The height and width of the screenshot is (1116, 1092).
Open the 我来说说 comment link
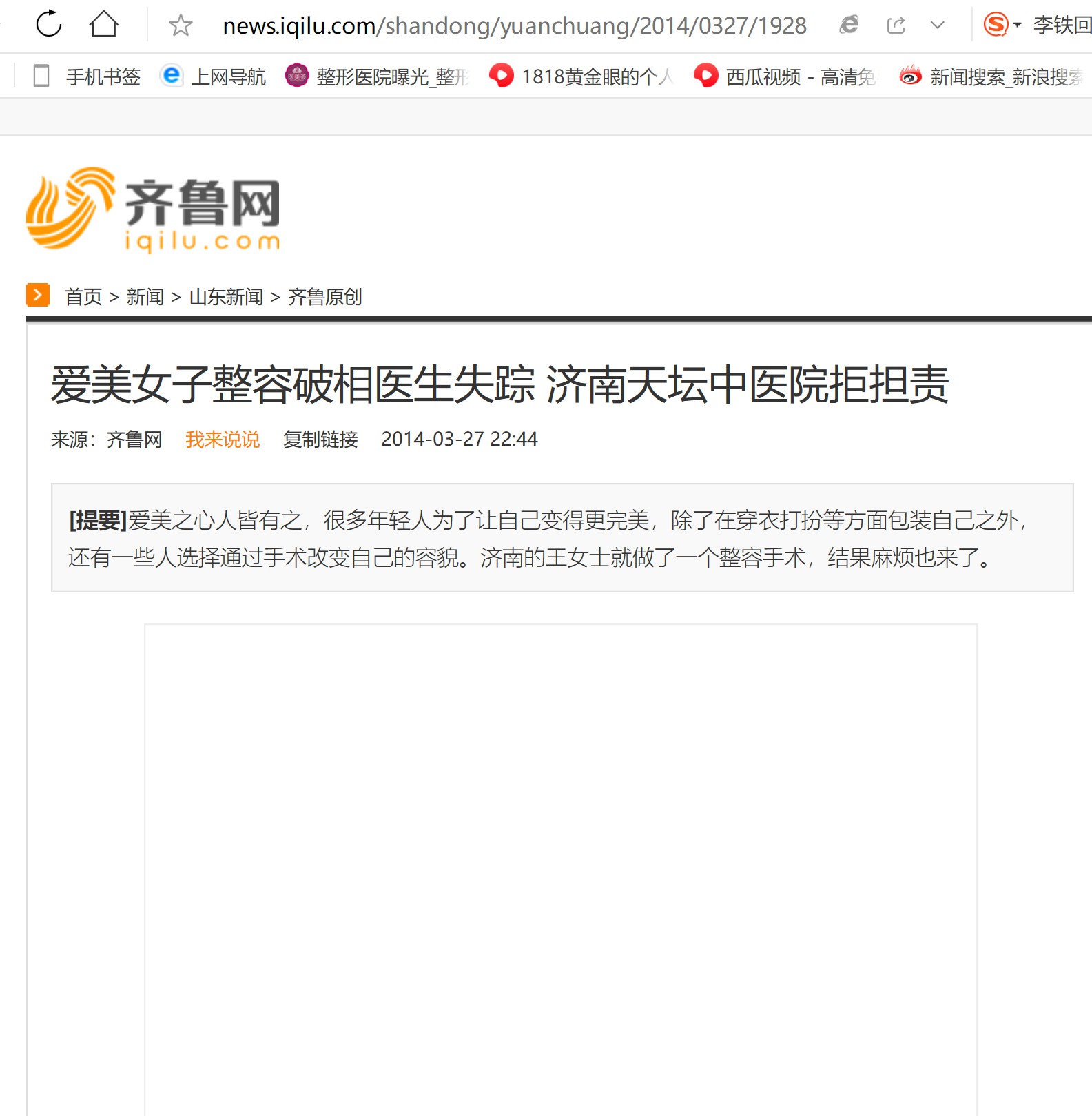coord(223,439)
